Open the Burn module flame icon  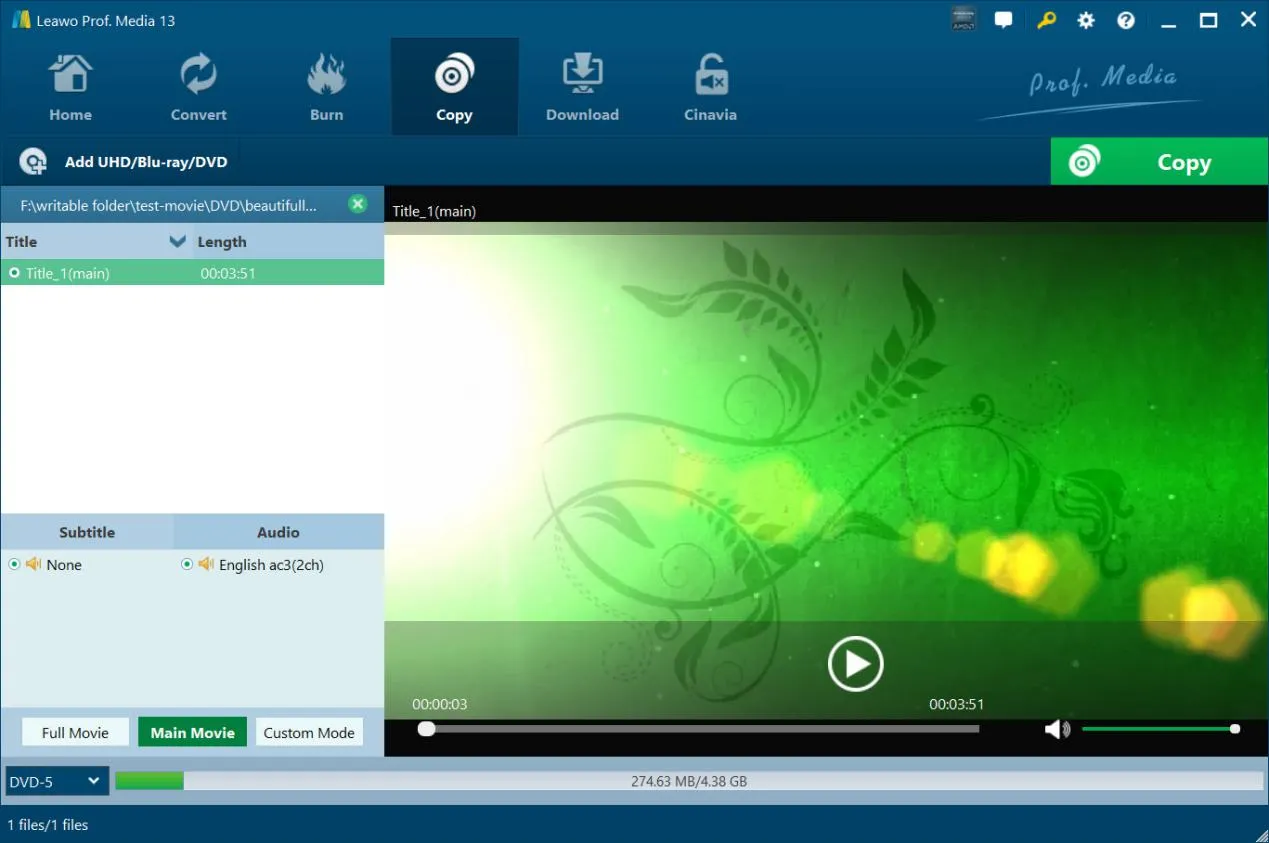pyautogui.click(x=326, y=75)
